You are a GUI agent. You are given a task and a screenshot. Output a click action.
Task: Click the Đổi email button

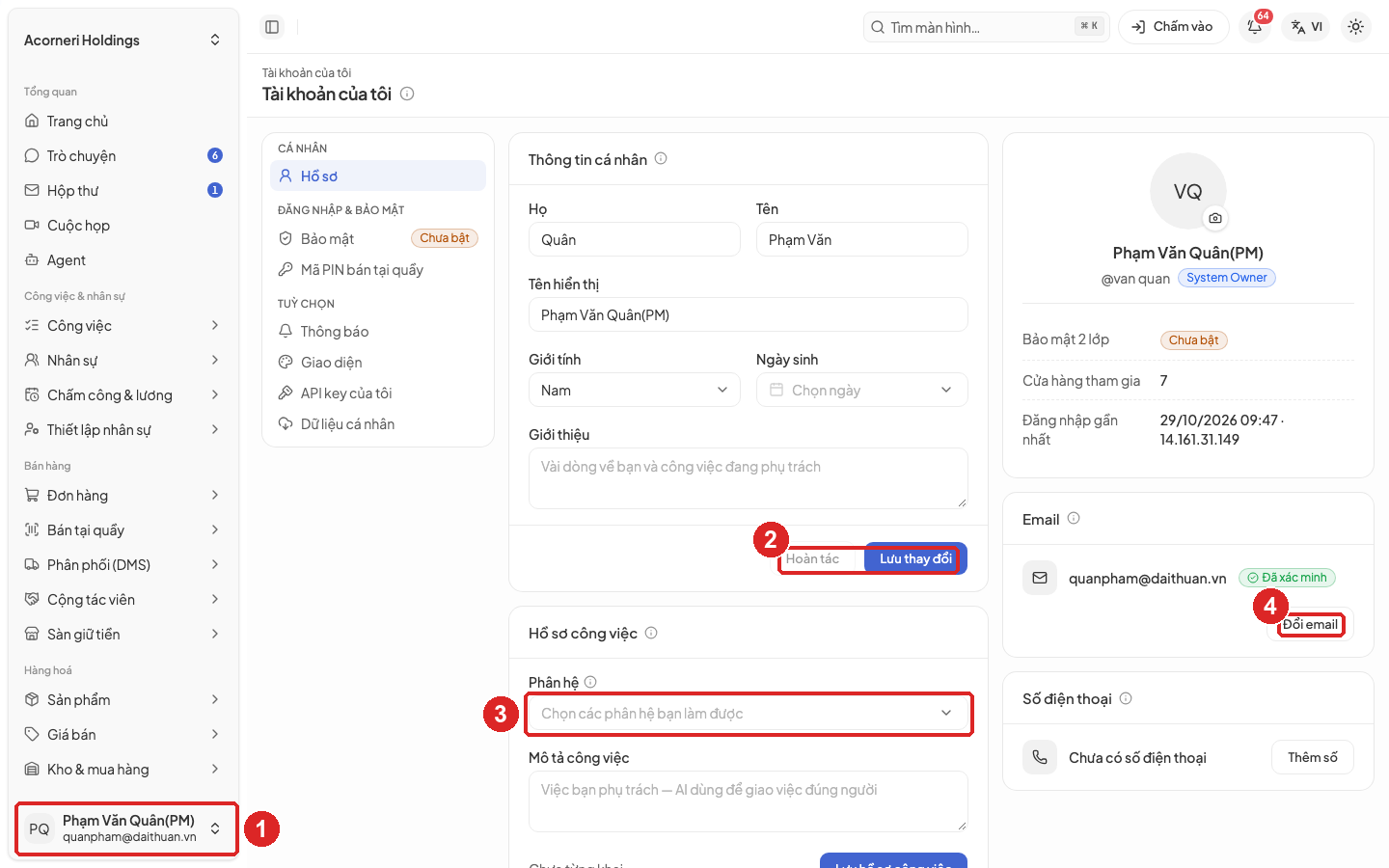click(1310, 624)
